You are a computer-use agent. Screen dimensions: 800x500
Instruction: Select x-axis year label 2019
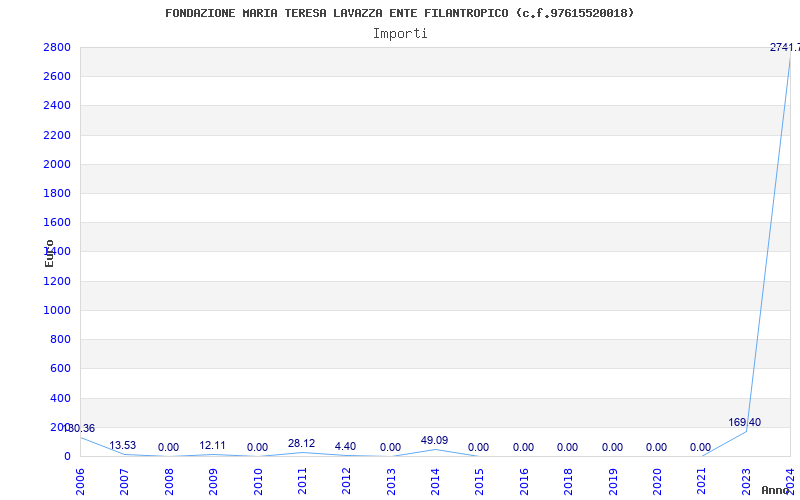613,481
